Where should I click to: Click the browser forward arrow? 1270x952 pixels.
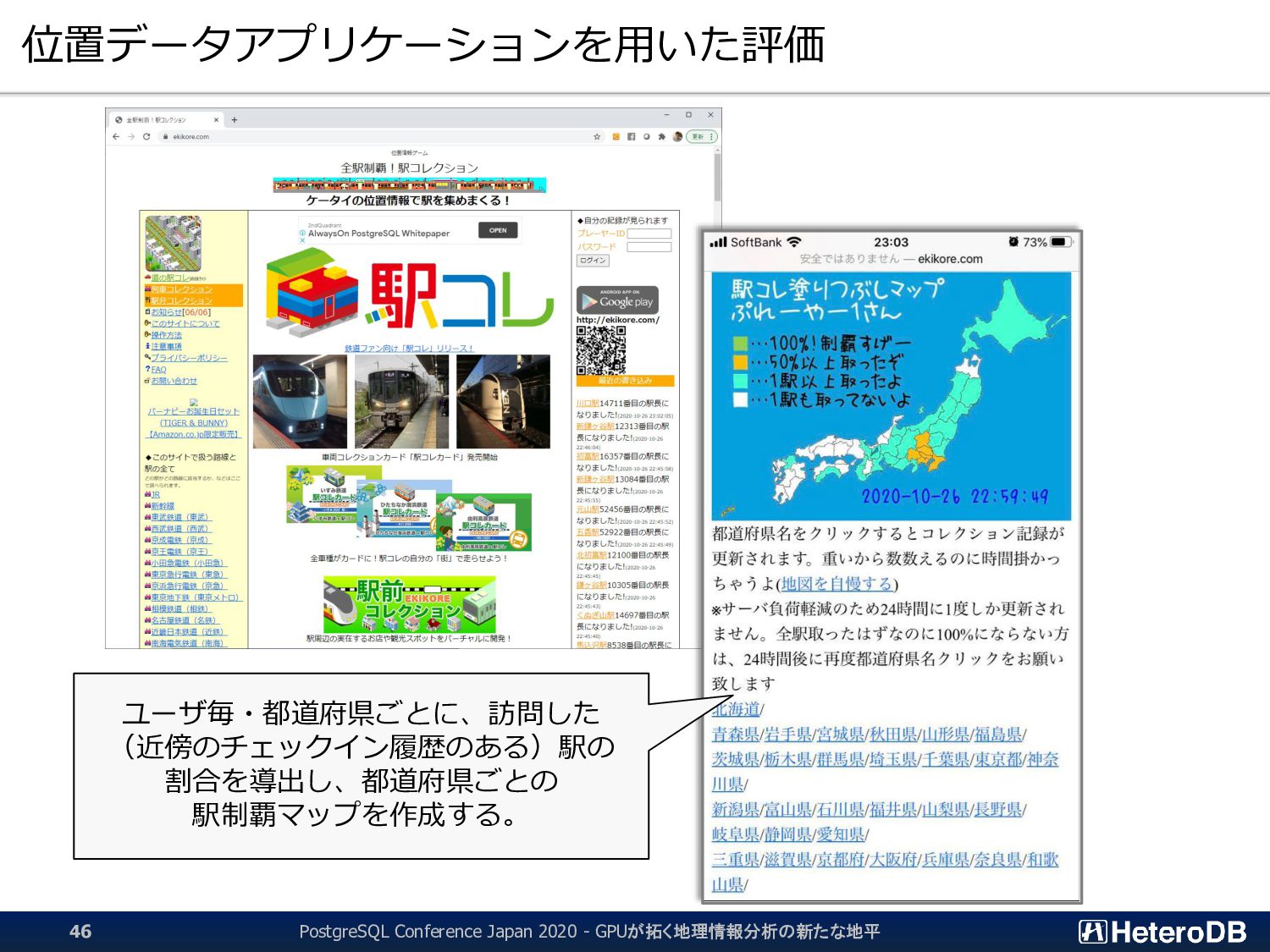131,136
